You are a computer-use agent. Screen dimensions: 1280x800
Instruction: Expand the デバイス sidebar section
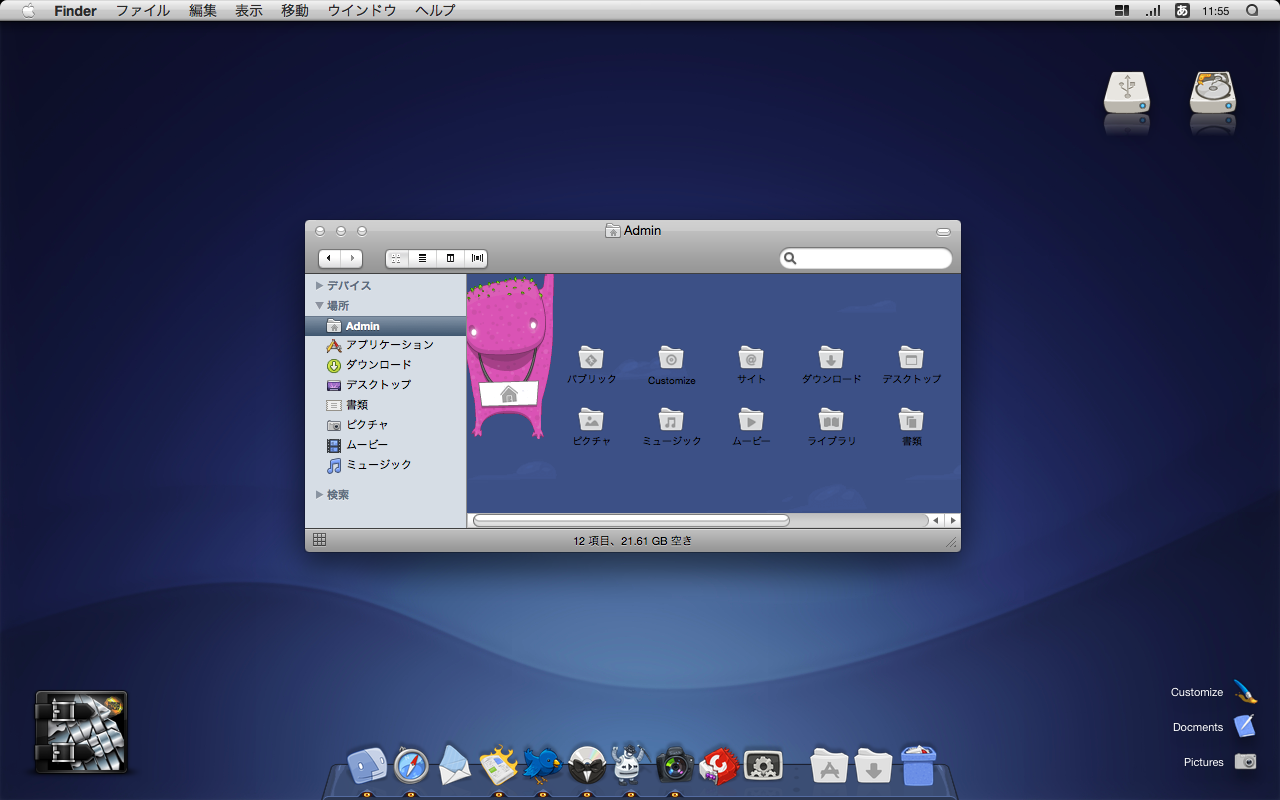tap(320, 286)
